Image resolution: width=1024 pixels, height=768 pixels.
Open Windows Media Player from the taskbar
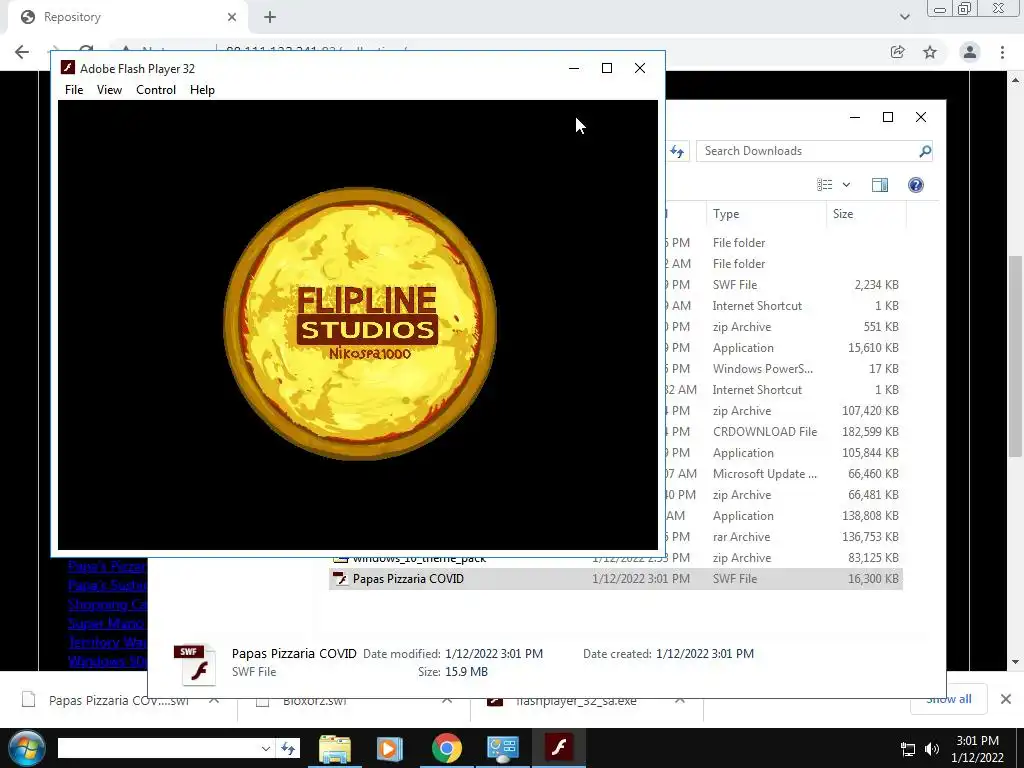click(390, 748)
